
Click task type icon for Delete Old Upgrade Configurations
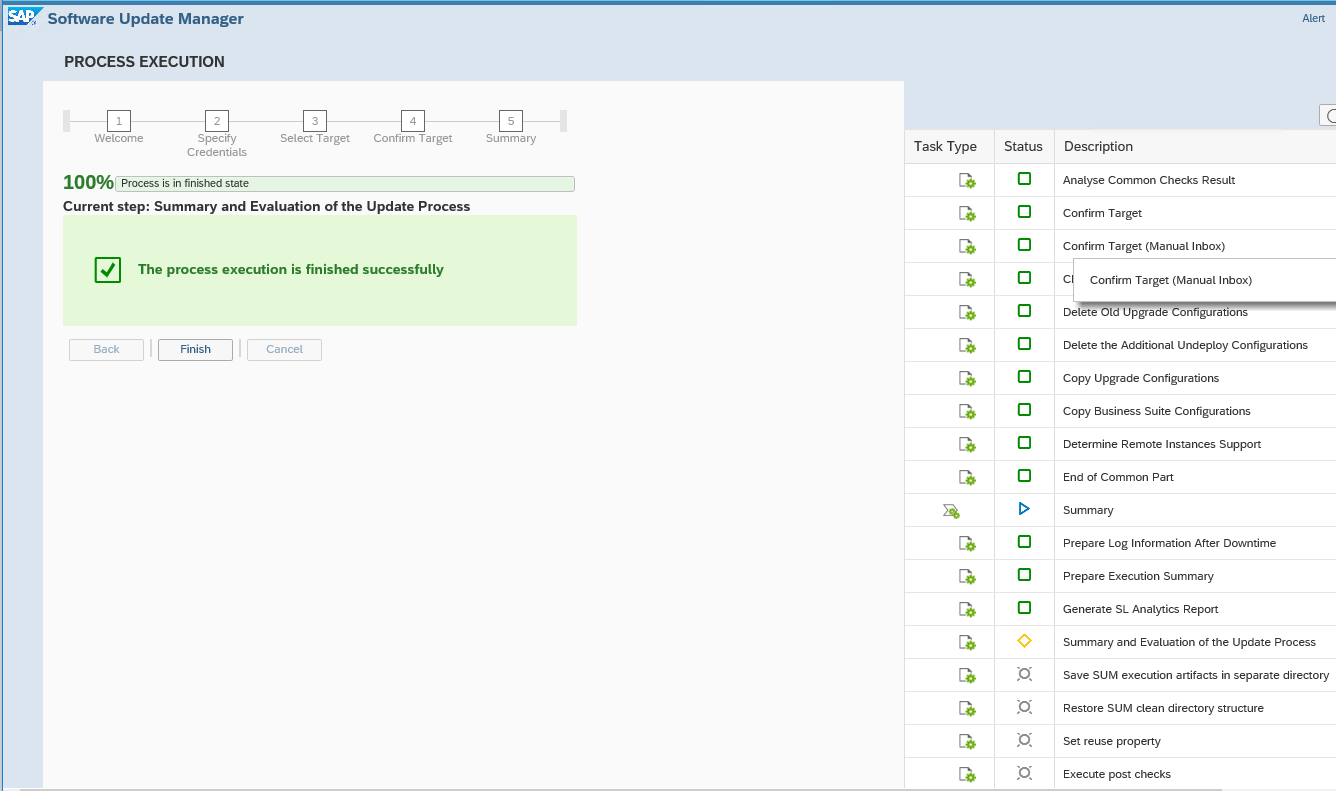point(967,313)
